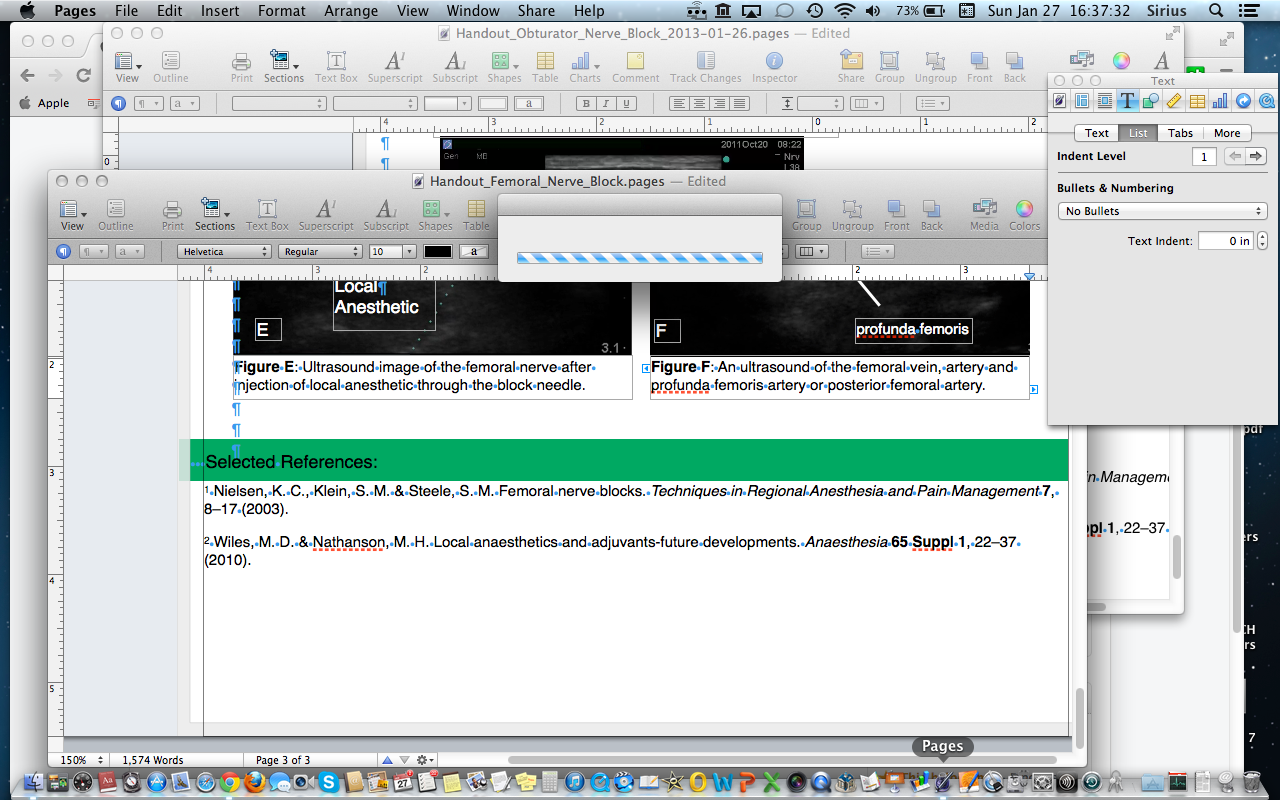Apply Superscript in Femoral Nerve Block toolbar
The width and height of the screenshot is (1280, 800).
pyautogui.click(x=326, y=213)
